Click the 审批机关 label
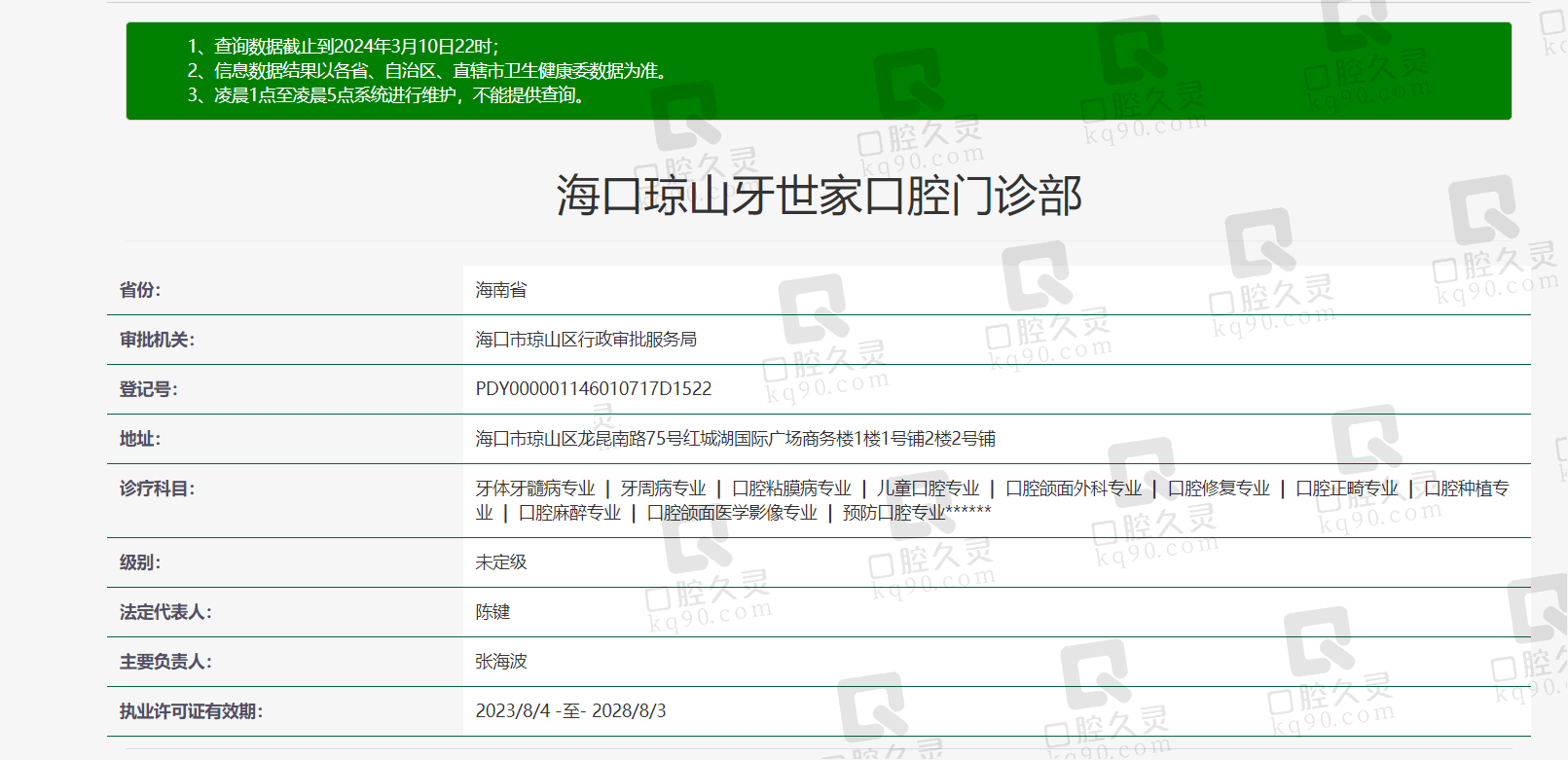The image size is (1568, 760). pos(157,340)
